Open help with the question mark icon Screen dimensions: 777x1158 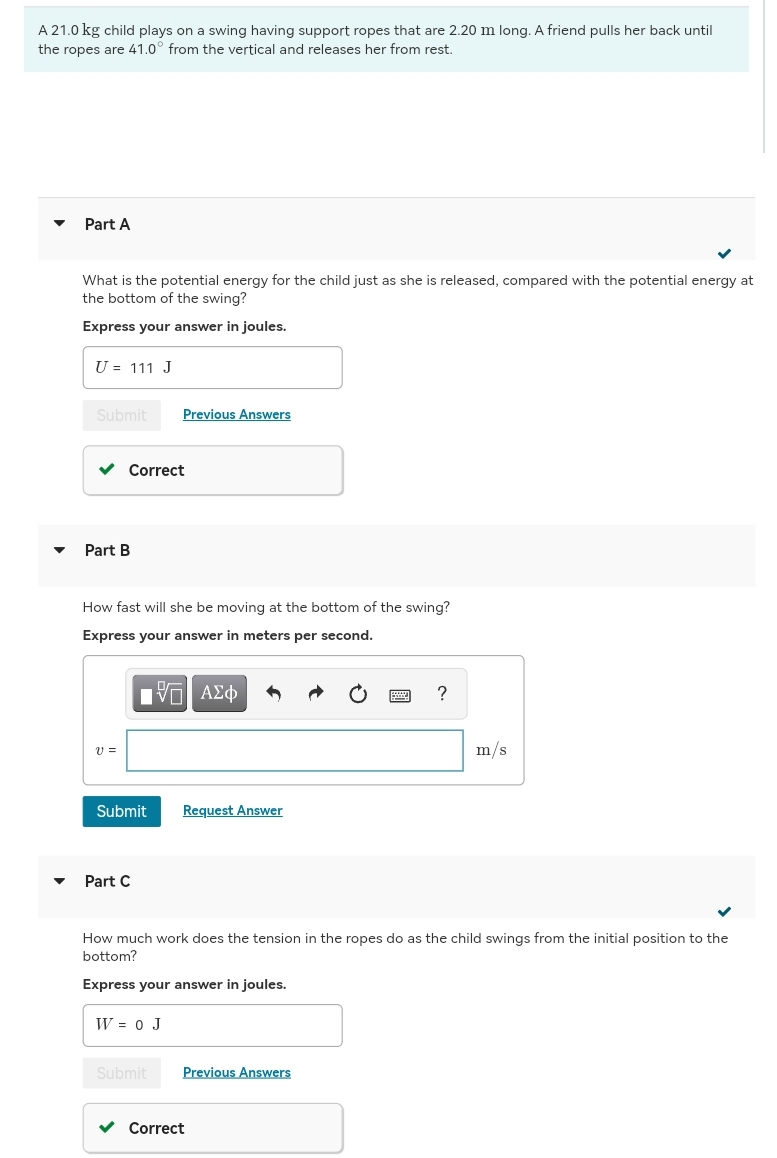click(x=442, y=693)
